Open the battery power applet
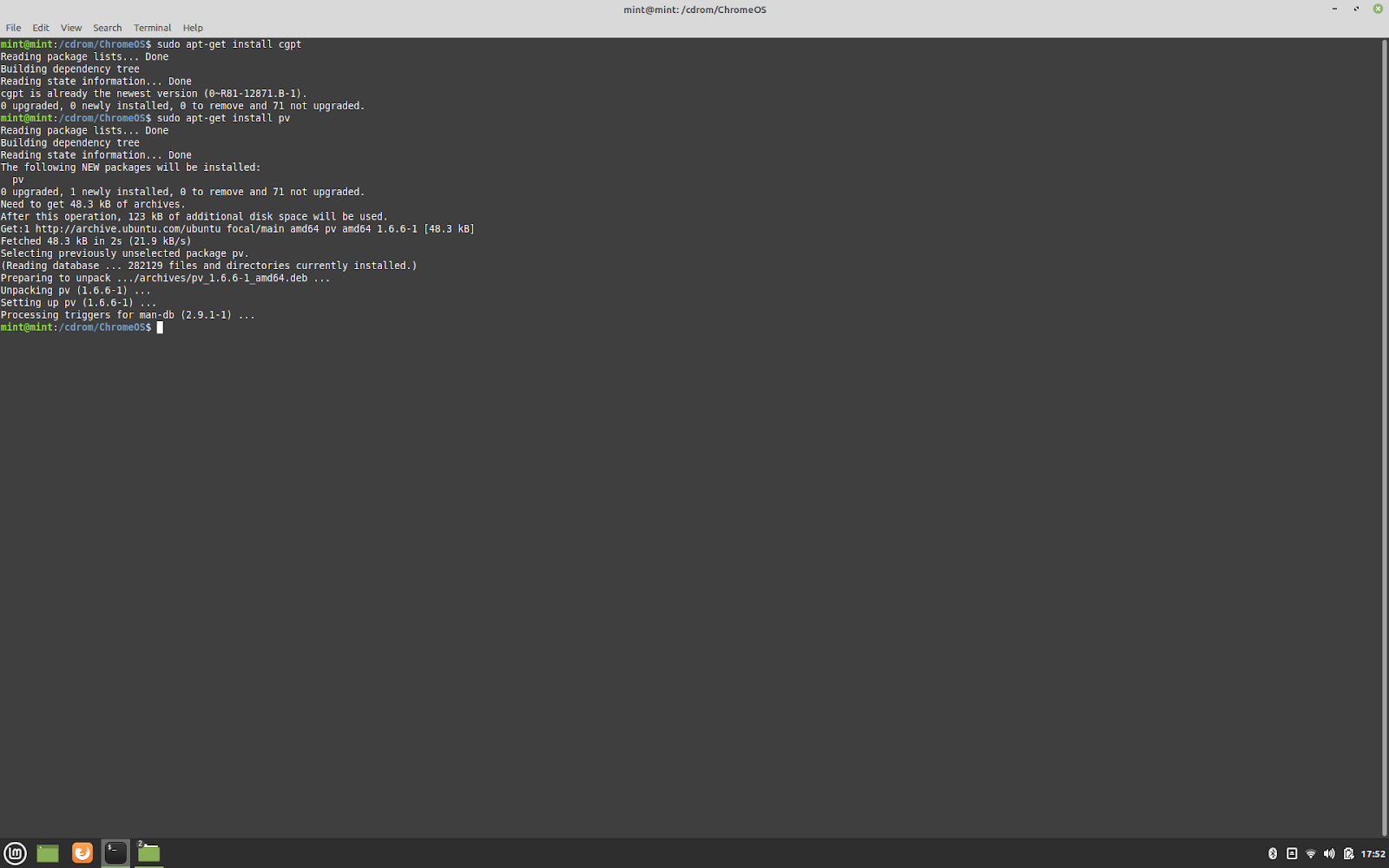This screenshot has height=868, width=1389. tap(1348, 853)
